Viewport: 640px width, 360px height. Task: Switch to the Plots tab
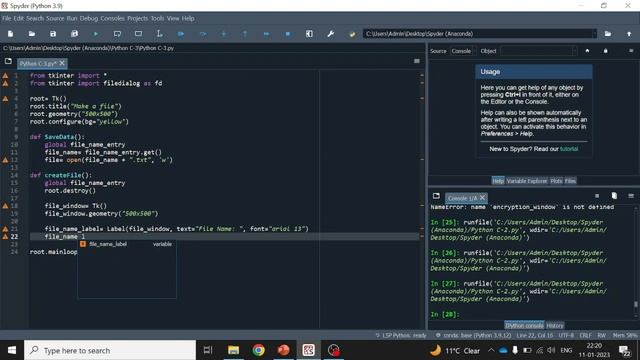[556, 181]
